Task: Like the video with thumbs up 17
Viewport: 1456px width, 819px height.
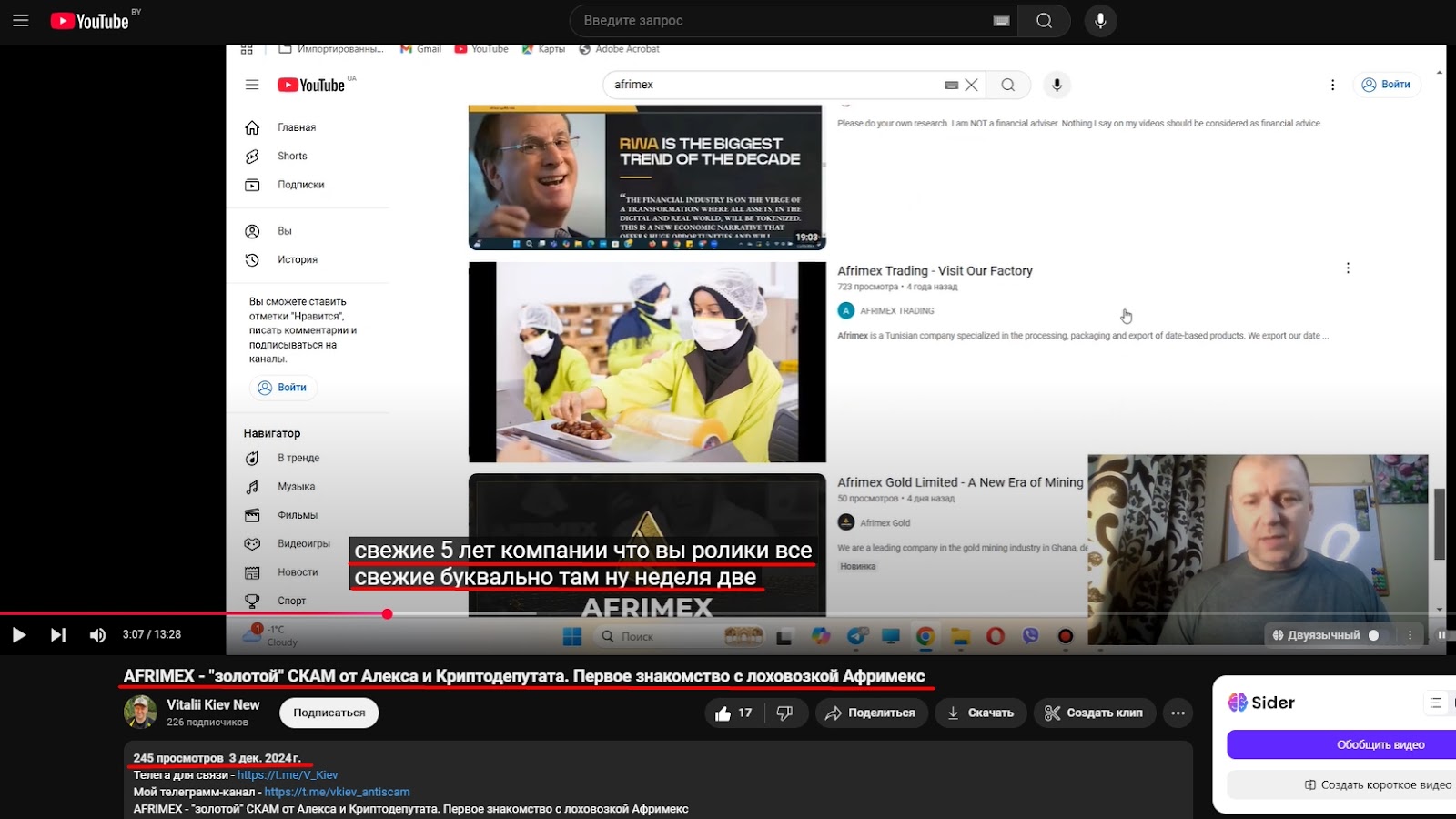Action: point(734,713)
